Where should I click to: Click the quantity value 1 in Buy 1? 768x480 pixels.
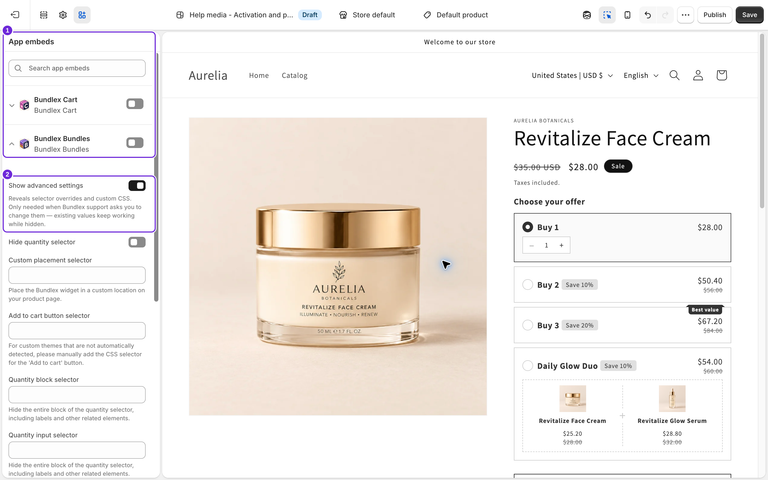[546, 245]
